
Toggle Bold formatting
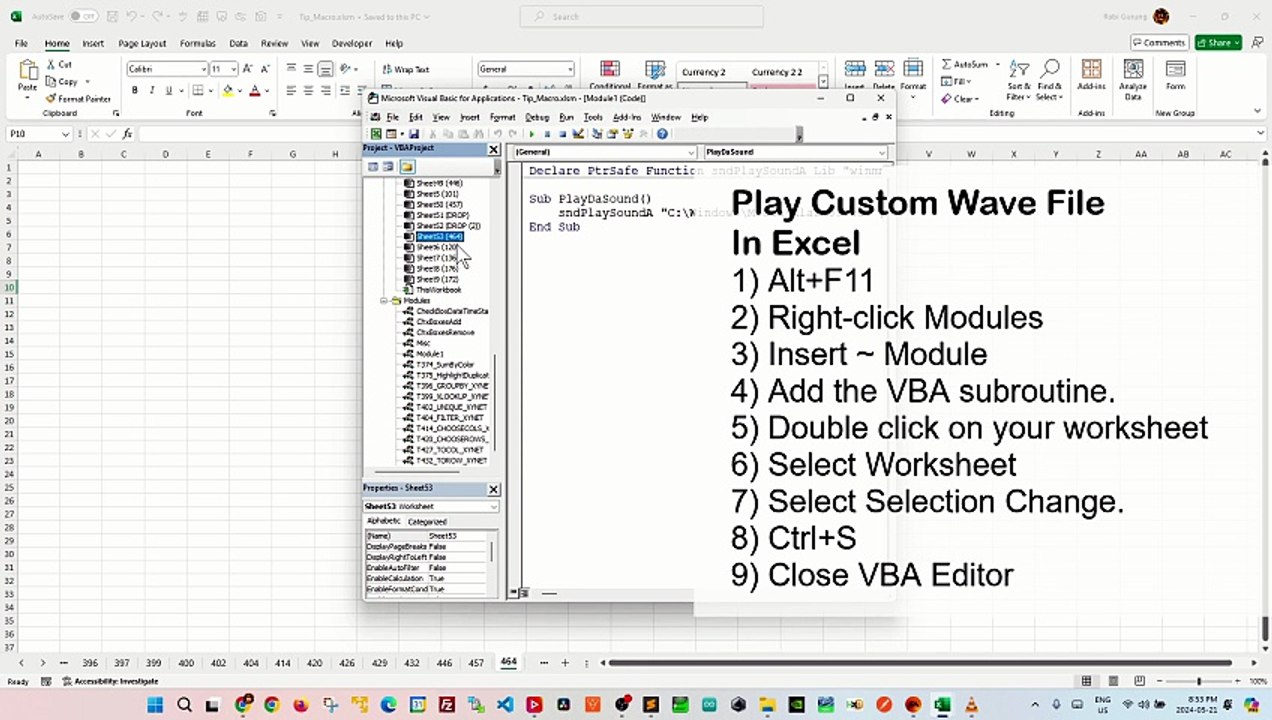[135, 90]
